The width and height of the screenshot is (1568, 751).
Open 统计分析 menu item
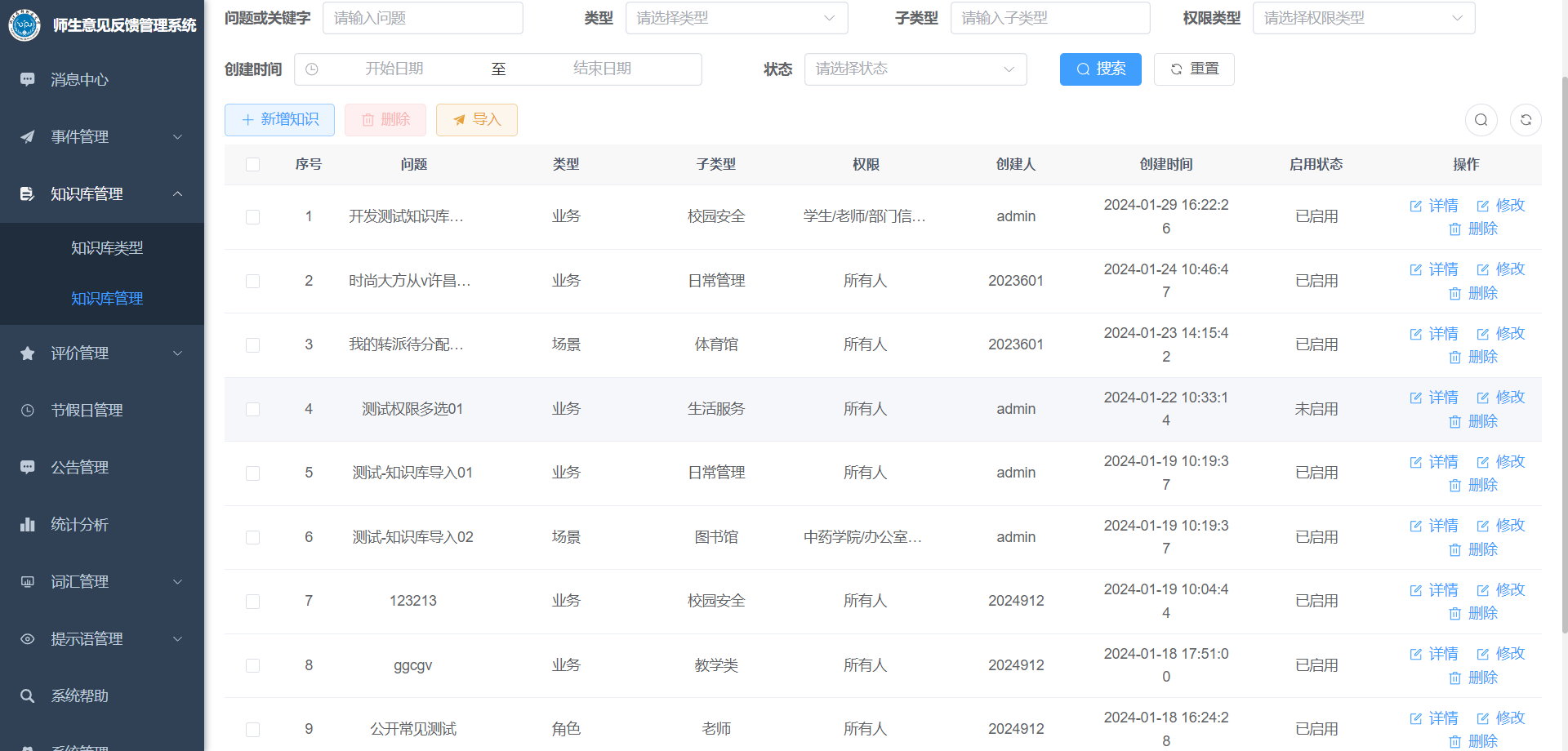[102, 524]
